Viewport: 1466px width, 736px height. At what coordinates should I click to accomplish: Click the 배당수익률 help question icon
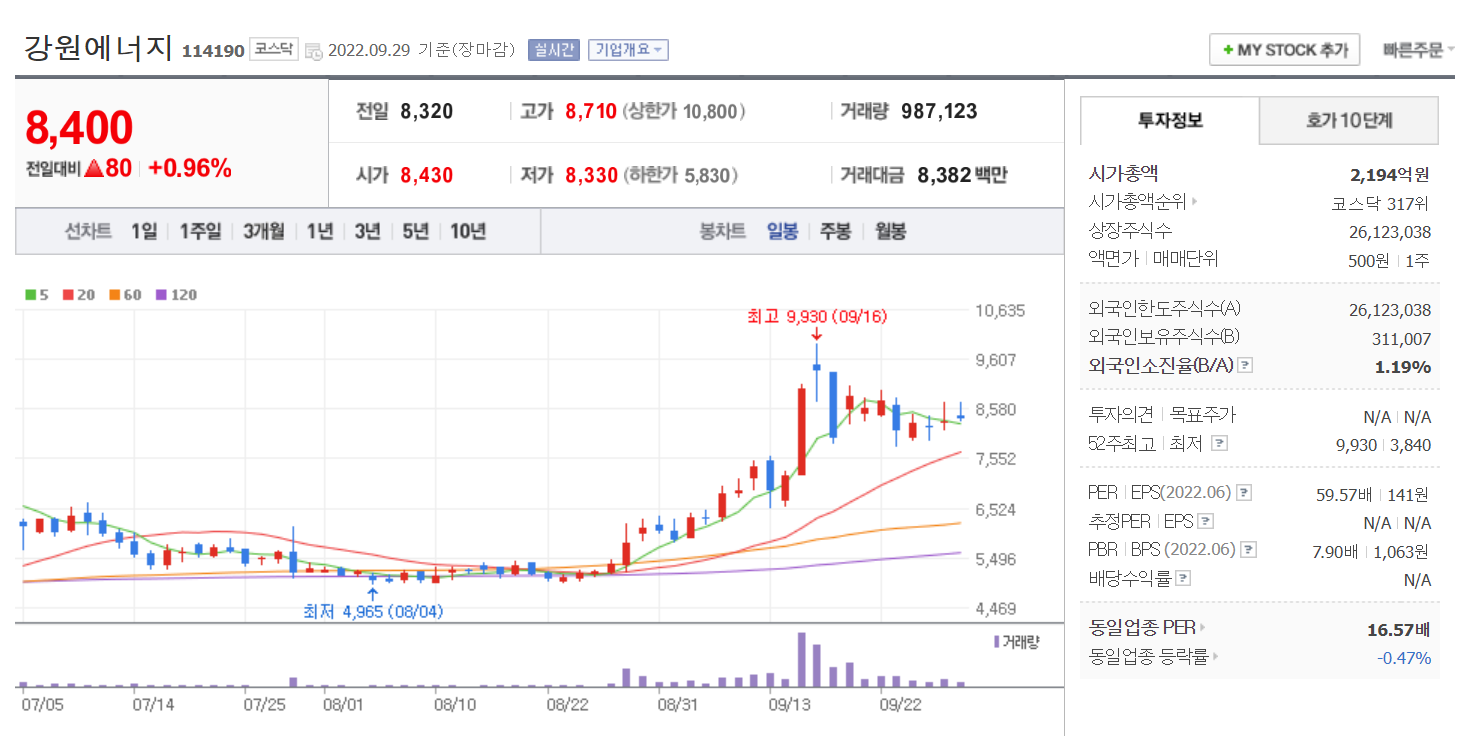coord(1183,578)
